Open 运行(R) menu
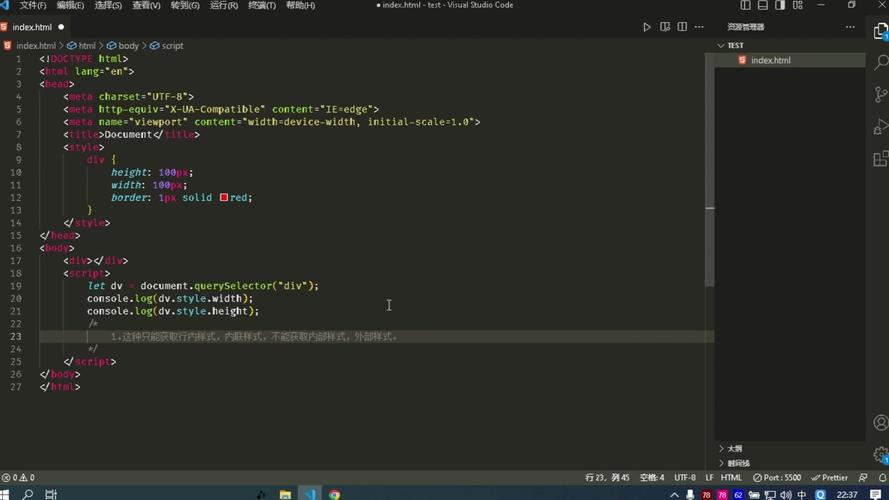889x500 pixels. pos(224,5)
